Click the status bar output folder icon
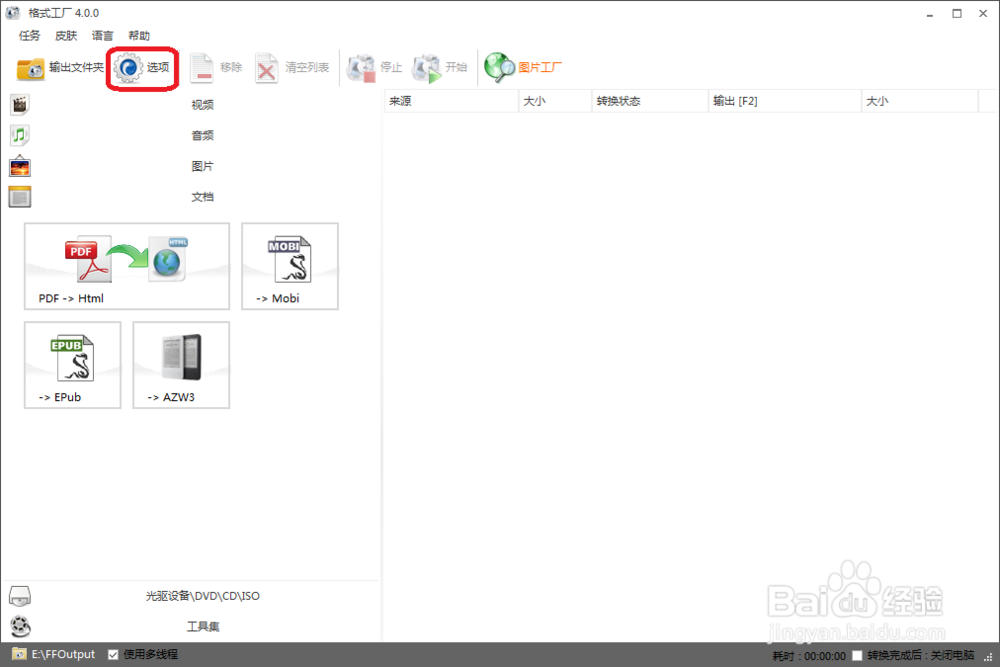The width and height of the screenshot is (1000, 667). pos(19,654)
